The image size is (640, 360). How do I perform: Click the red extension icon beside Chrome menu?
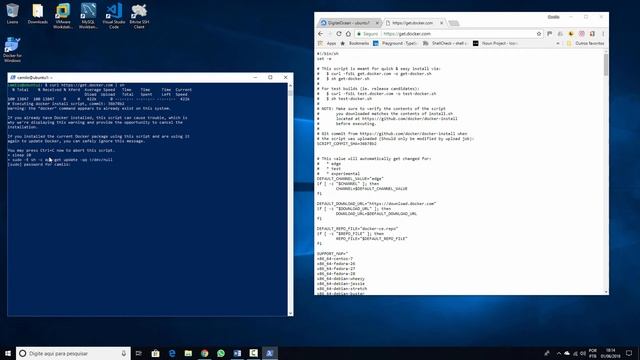coord(592,33)
